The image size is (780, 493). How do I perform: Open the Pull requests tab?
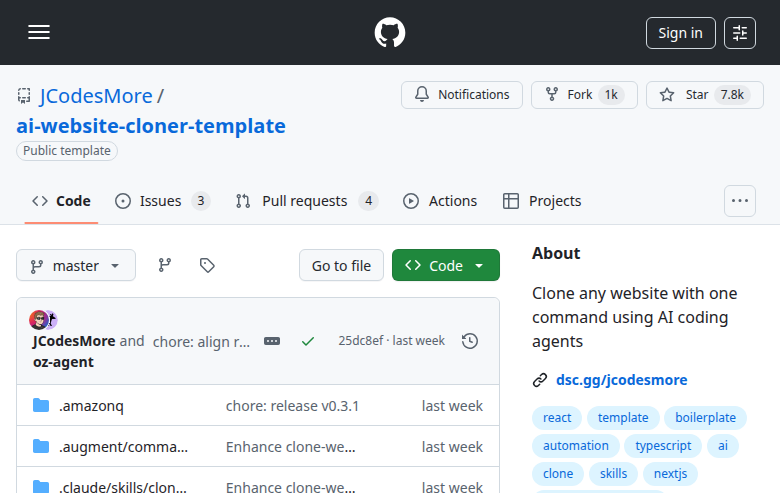coord(306,201)
